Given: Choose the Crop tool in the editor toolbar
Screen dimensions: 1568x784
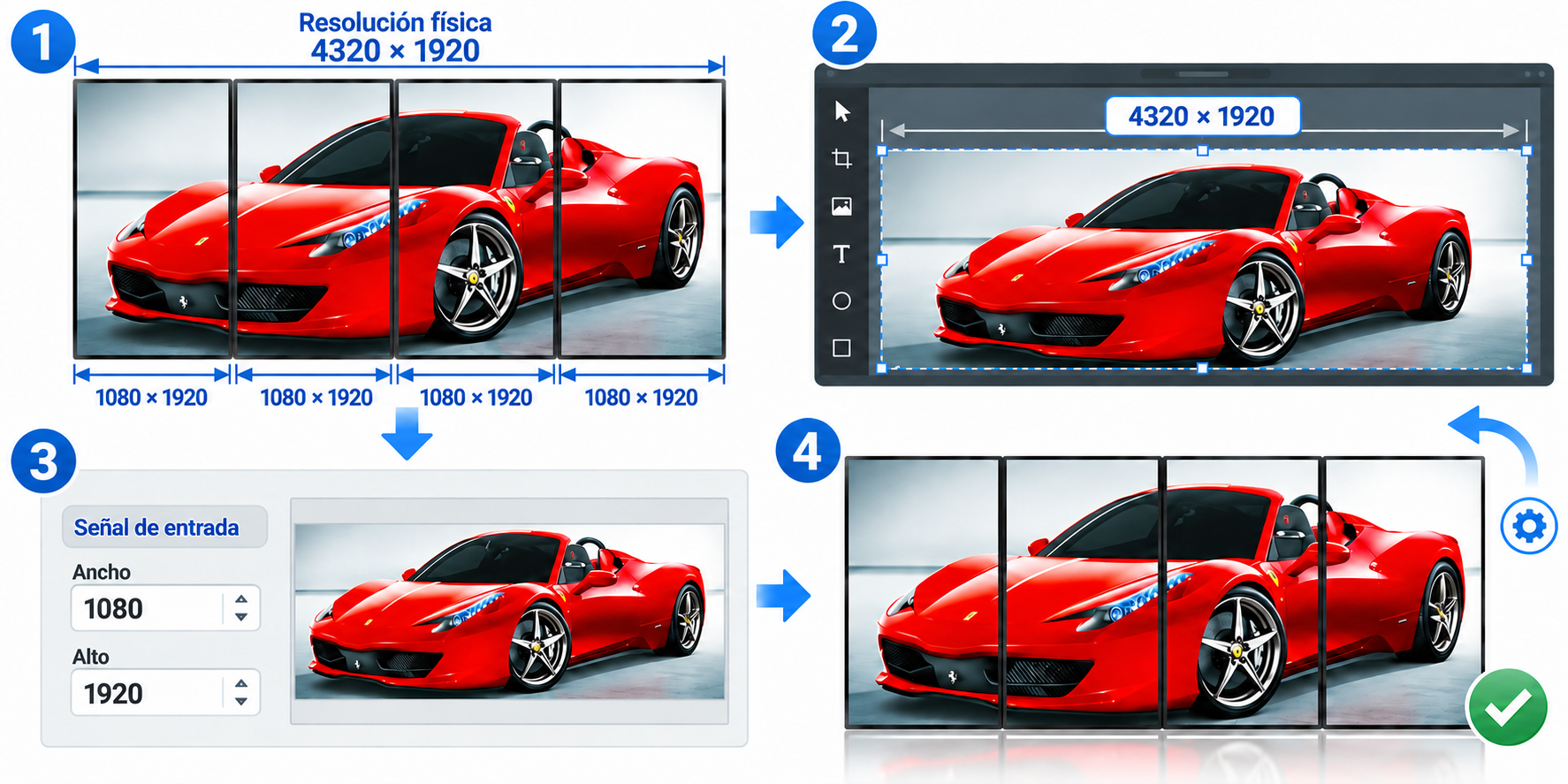Looking at the screenshot, I should (x=842, y=159).
